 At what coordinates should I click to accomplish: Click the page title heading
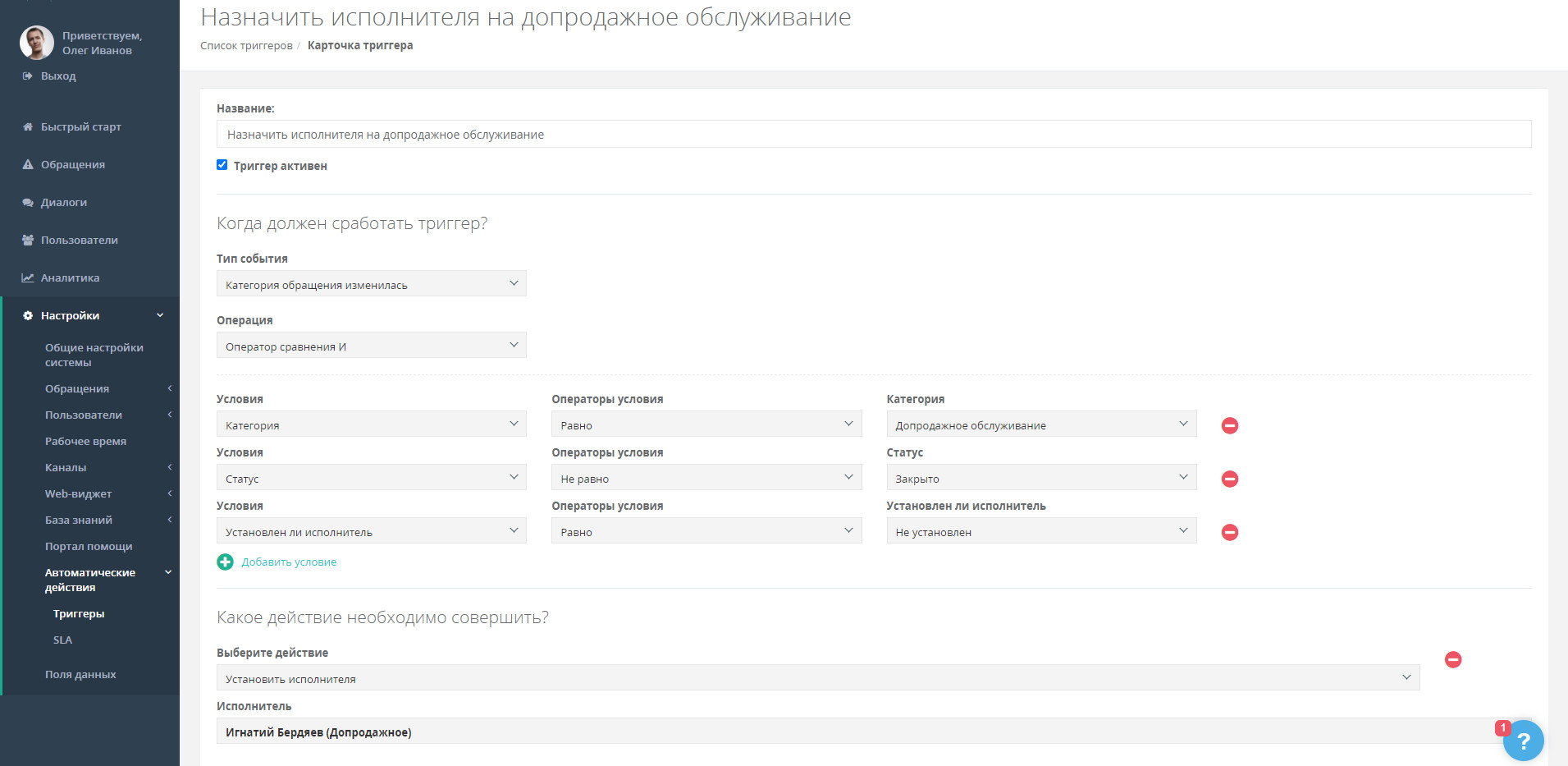tap(526, 17)
